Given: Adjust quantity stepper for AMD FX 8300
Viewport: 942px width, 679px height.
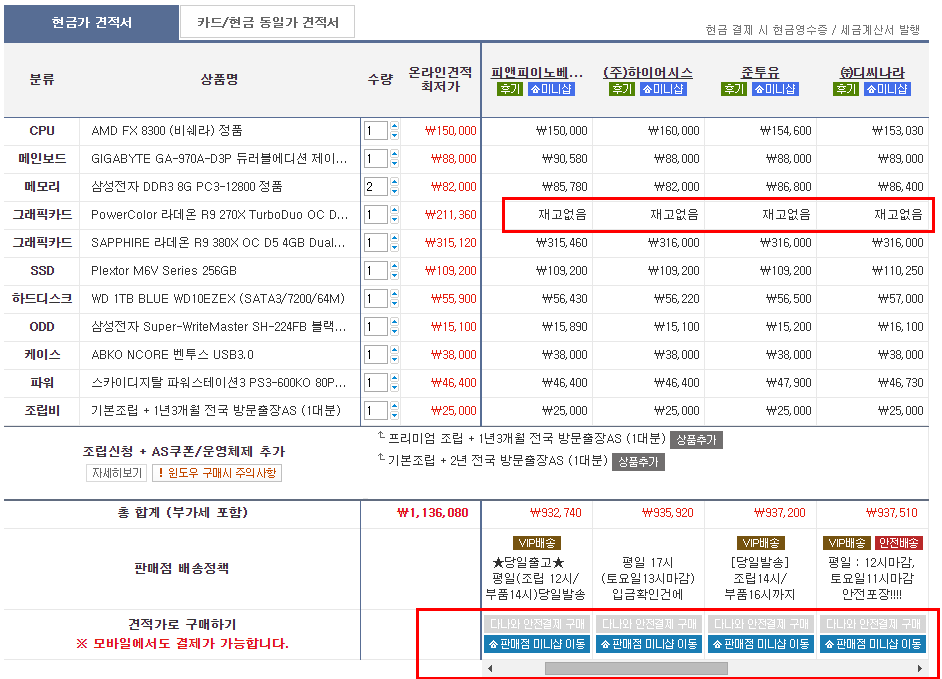Looking at the screenshot, I should coord(394,130).
